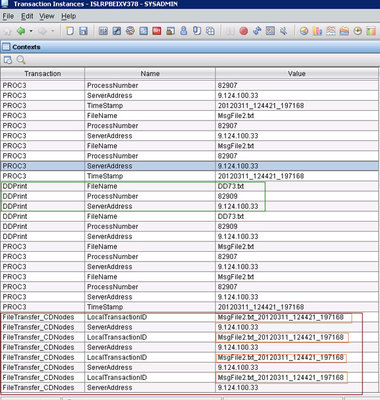Select the highlighted PROC3 ServerAddress row
Viewport: 380px width, 400px height.
click(190, 166)
